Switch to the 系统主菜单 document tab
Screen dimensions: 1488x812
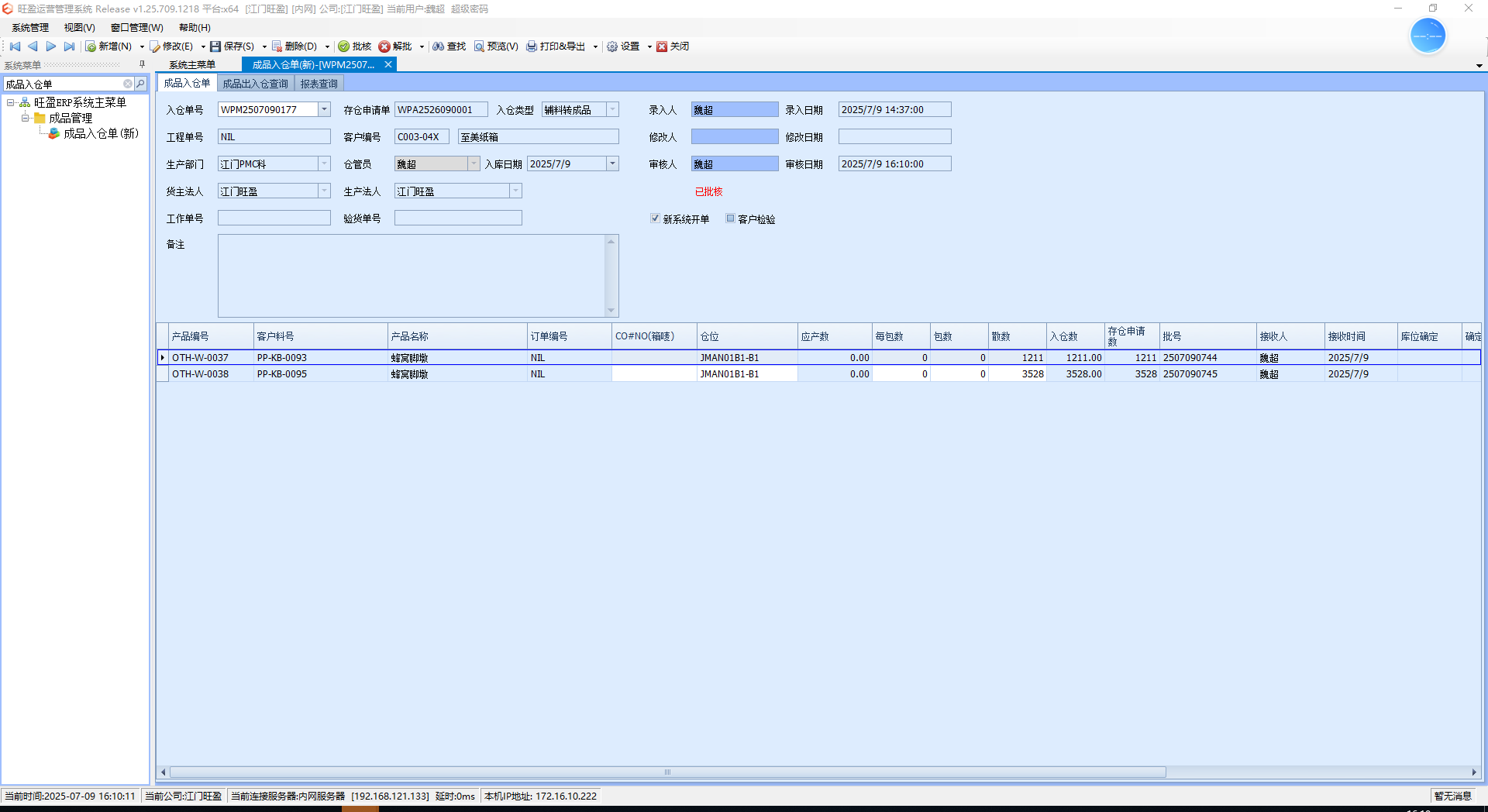pyautogui.click(x=192, y=65)
